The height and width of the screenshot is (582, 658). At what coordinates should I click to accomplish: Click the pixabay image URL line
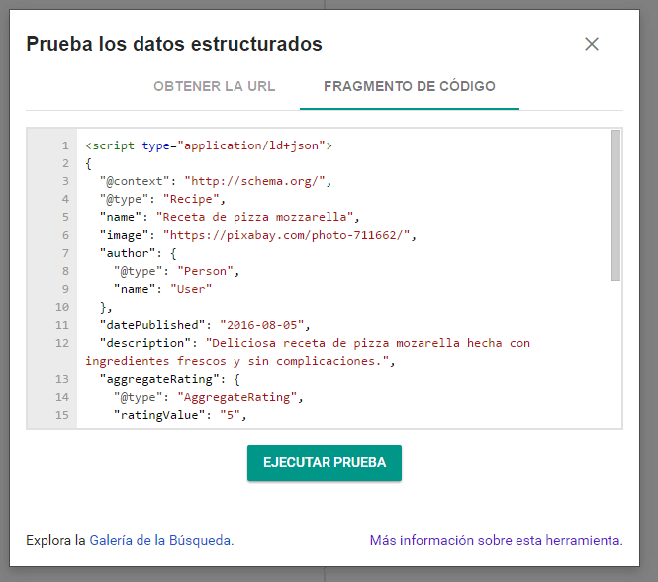tap(258, 235)
